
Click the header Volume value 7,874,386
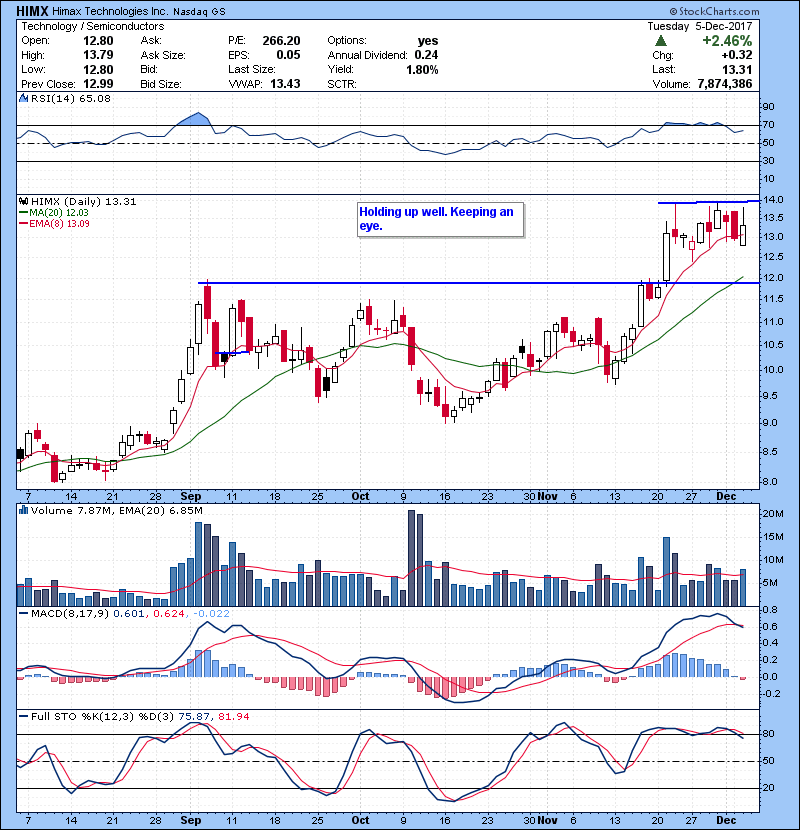click(725, 84)
